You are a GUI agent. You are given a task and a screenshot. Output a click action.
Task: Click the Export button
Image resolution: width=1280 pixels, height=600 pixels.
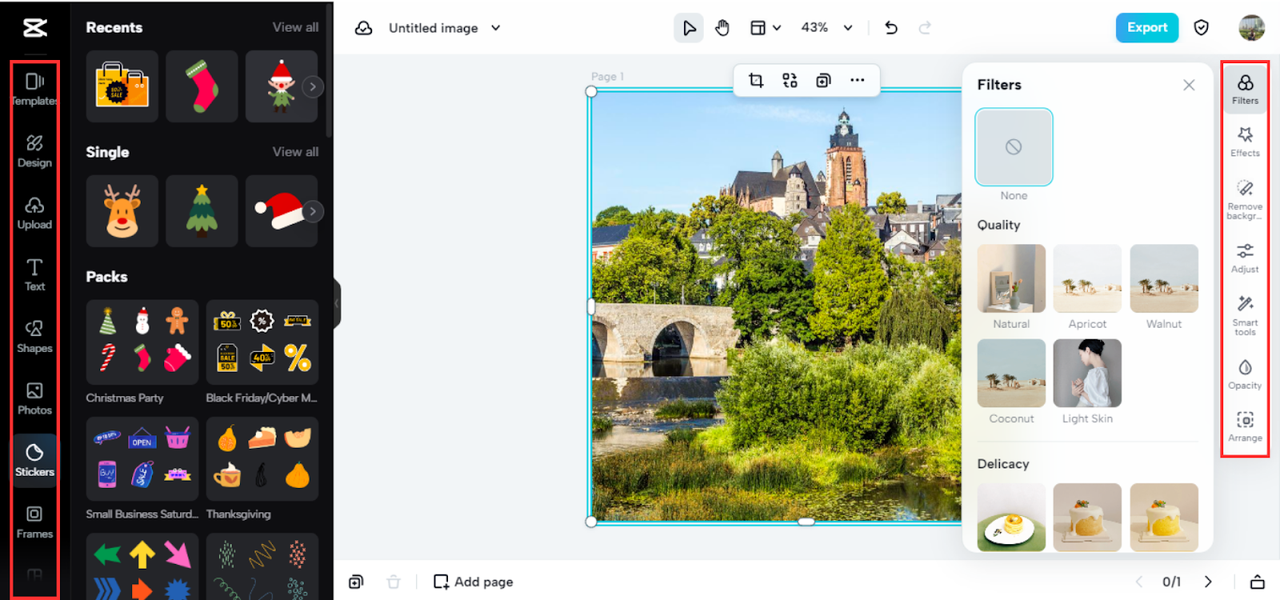[x=1147, y=28]
